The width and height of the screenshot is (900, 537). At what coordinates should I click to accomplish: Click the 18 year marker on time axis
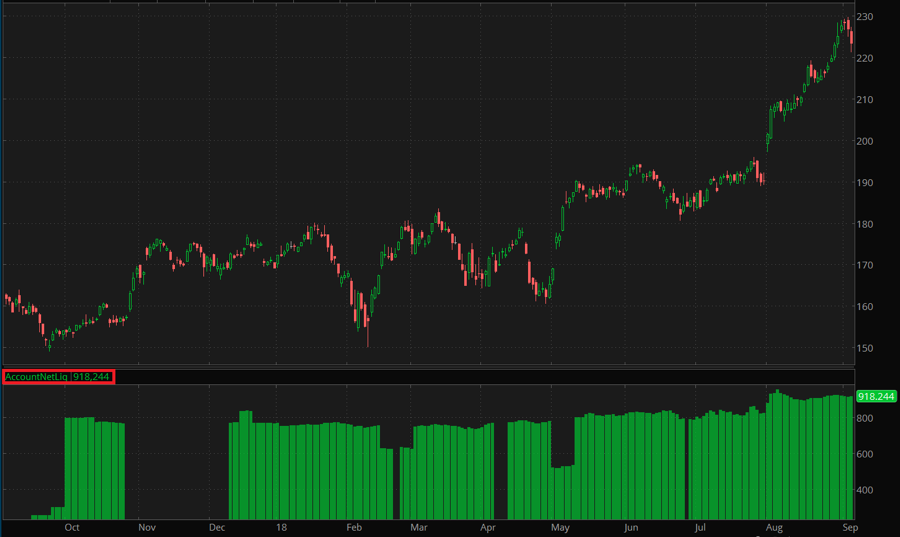(282, 526)
